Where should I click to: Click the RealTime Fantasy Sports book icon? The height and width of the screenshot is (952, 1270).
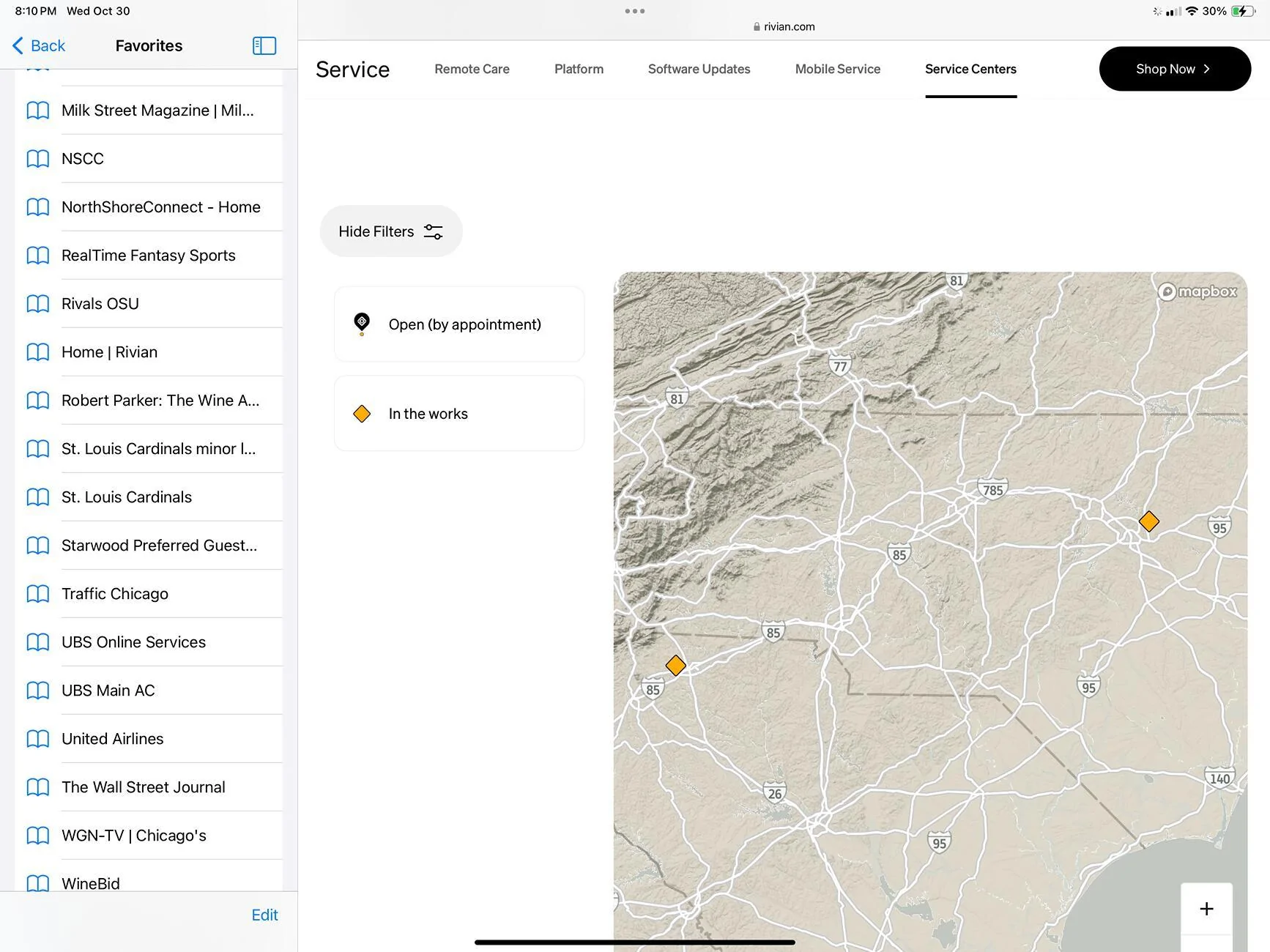(37, 256)
